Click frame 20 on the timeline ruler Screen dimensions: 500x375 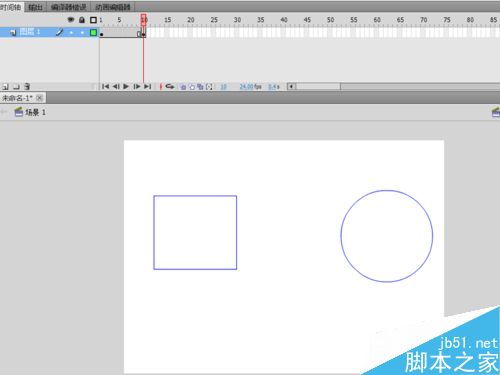tap(190, 20)
